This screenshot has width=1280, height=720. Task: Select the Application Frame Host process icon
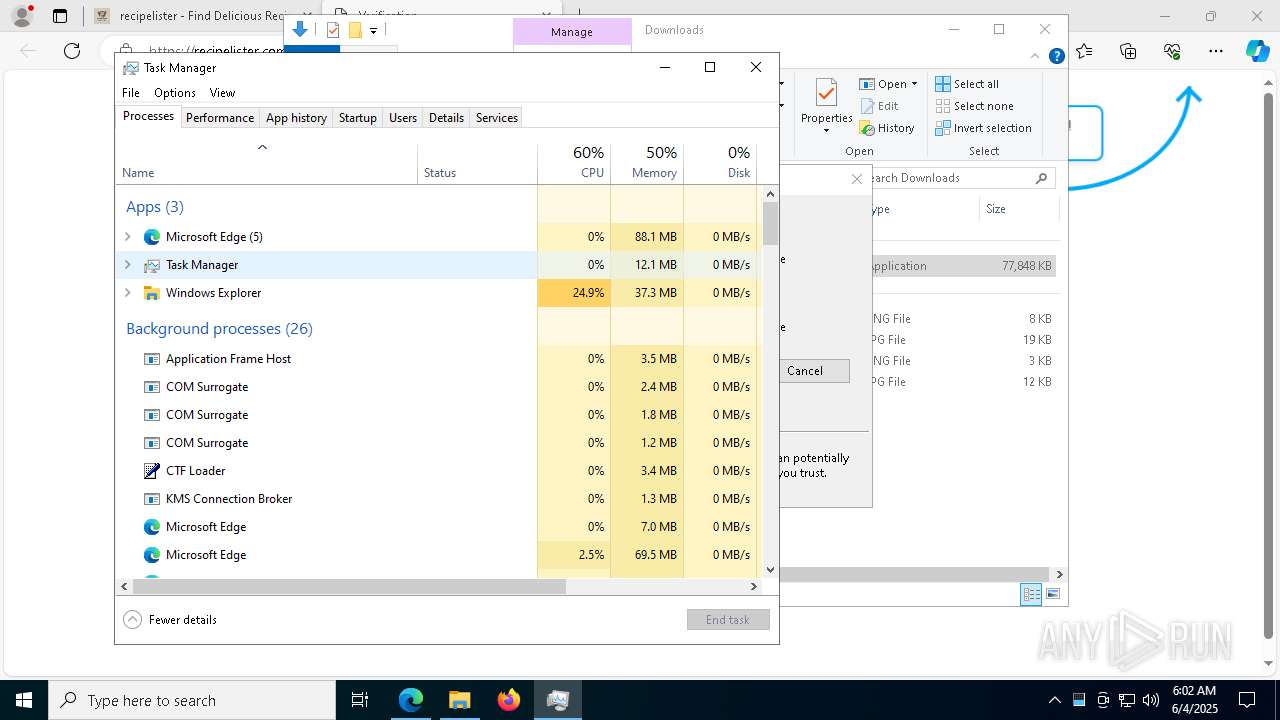coord(152,359)
